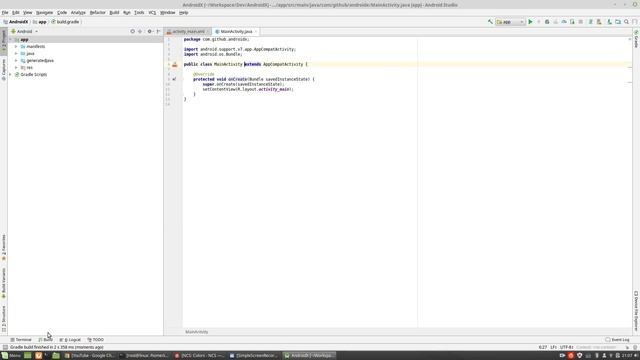Toggle the Structure side tool window

(4, 319)
